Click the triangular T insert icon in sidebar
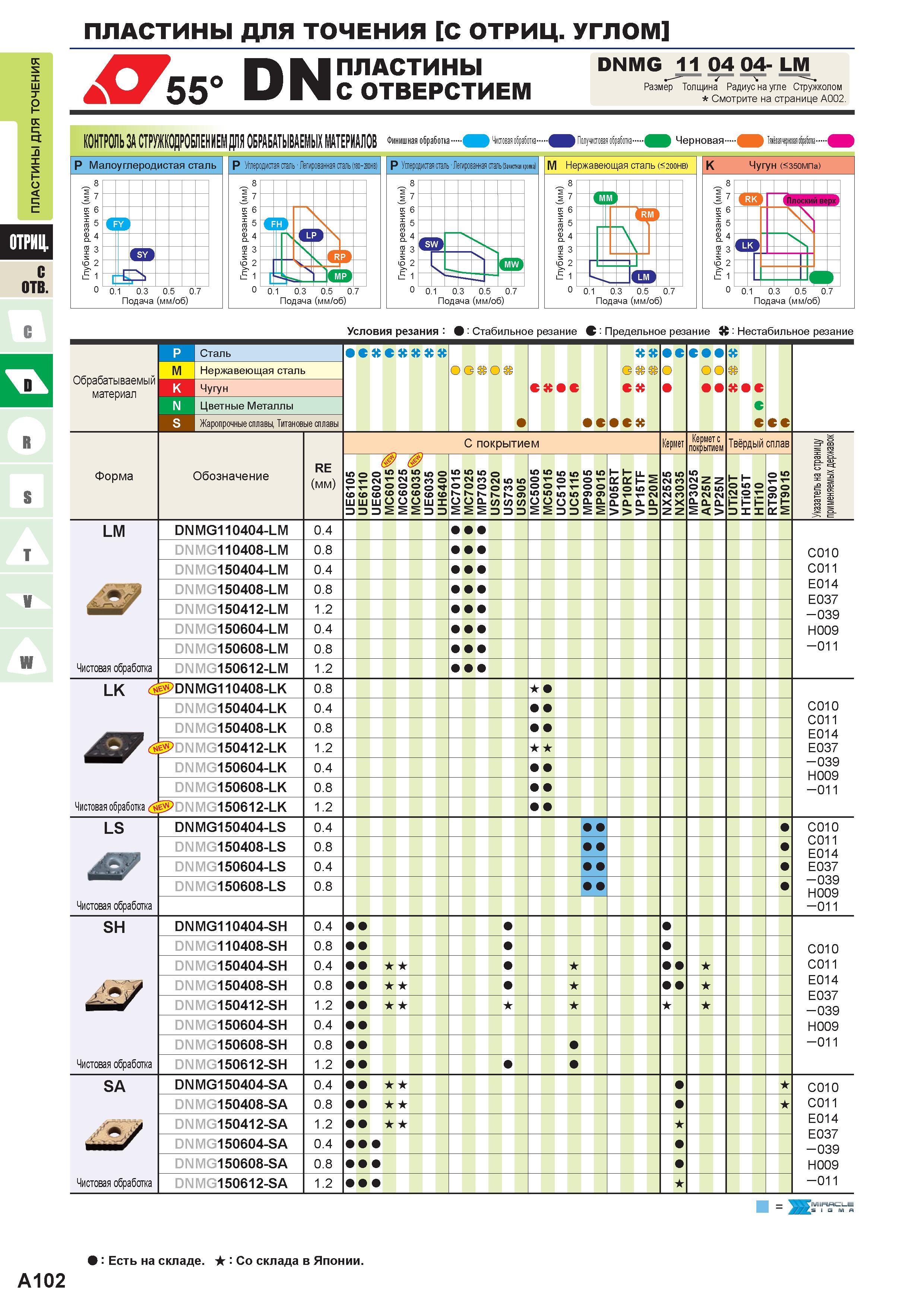 pos(27,547)
